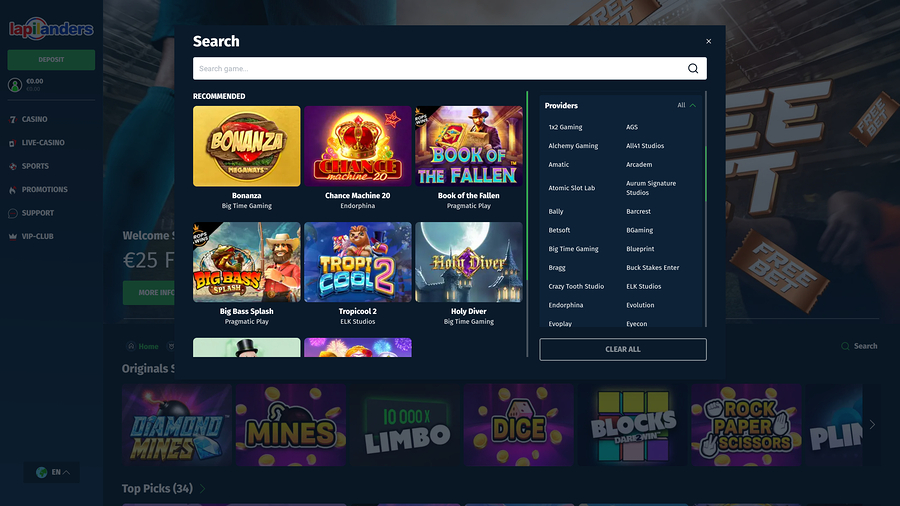Open the Casino menu item
This screenshot has height=506, width=900.
pos(34,119)
